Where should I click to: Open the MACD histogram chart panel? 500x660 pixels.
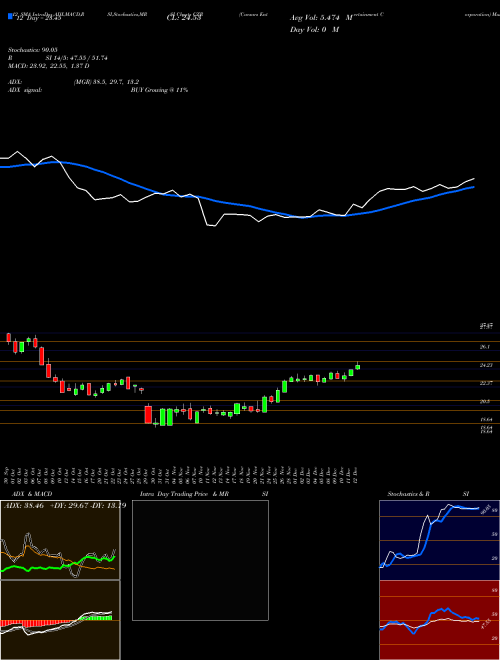[x=60, y=620]
